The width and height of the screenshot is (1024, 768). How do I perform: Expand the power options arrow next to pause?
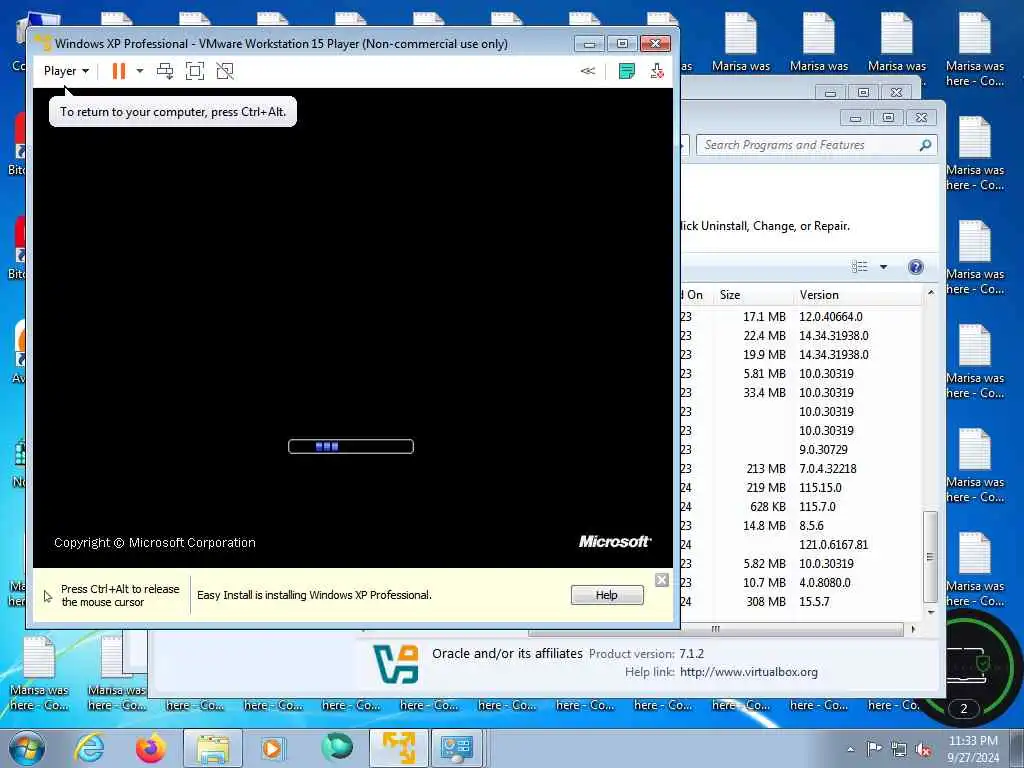140,71
